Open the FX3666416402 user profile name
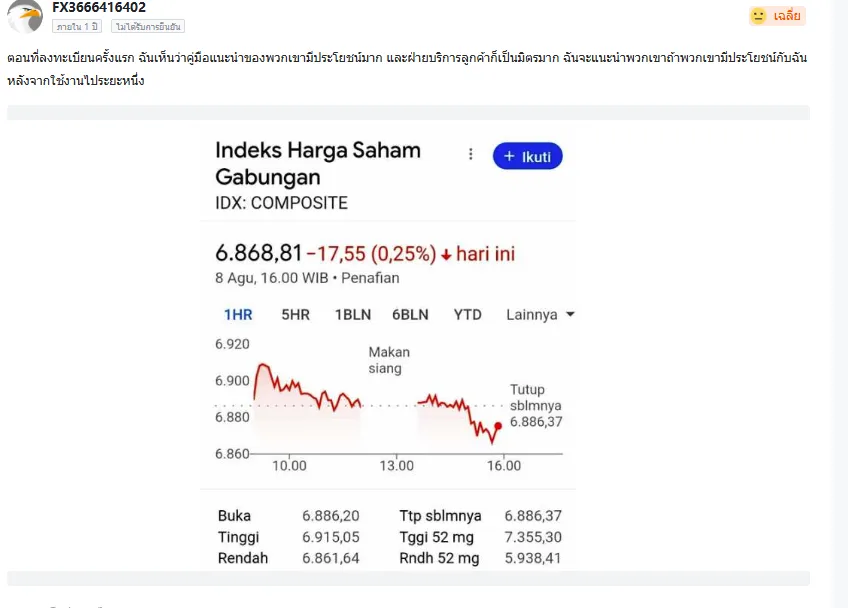This screenshot has height=608, width=848. 99,8
